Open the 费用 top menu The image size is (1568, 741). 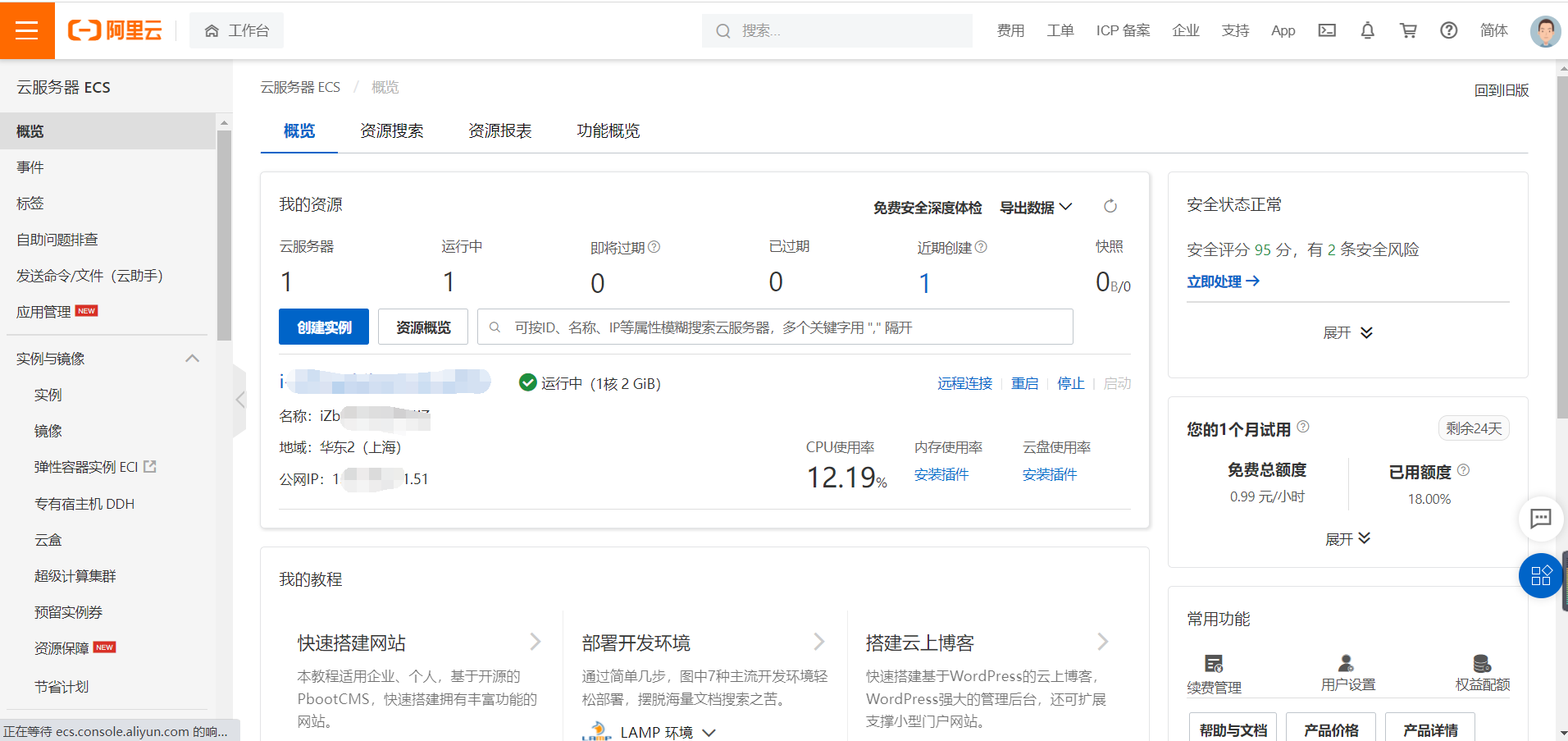pyautogui.click(x=1010, y=30)
